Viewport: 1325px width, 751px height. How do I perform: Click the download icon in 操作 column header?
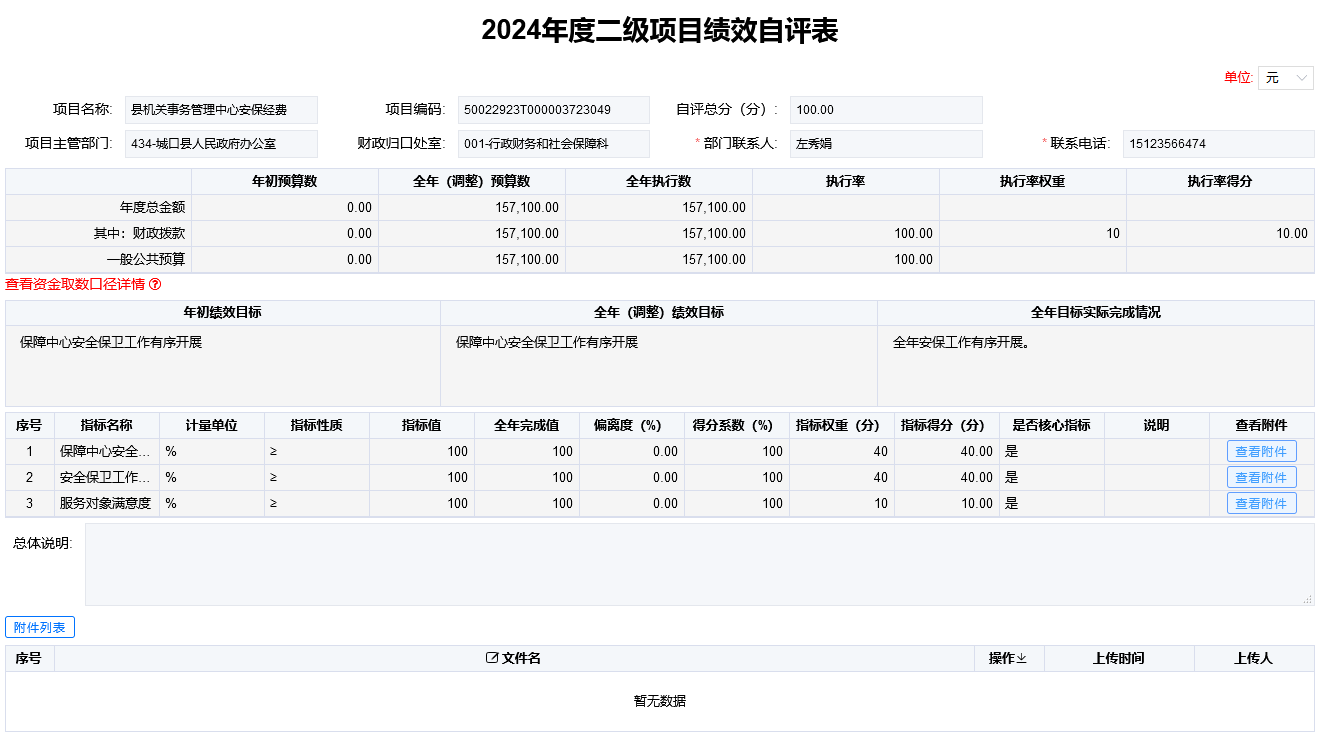coord(1021,659)
